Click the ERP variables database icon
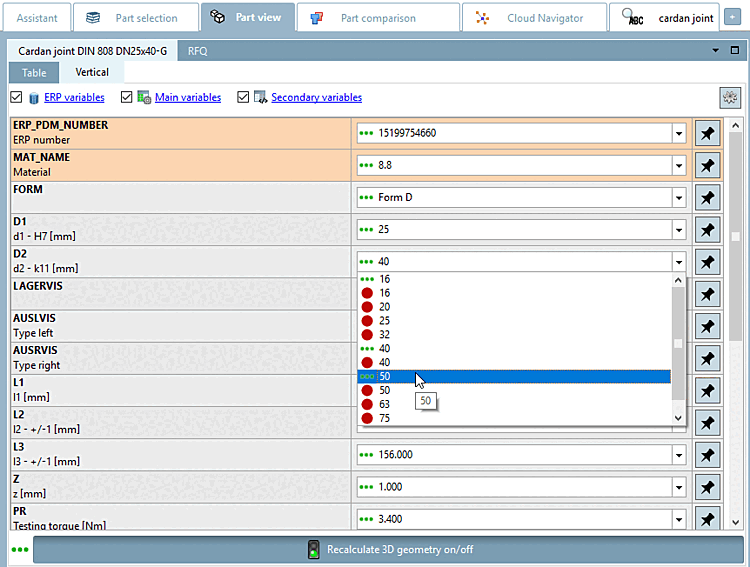The image size is (750, 567). [33, 98]
